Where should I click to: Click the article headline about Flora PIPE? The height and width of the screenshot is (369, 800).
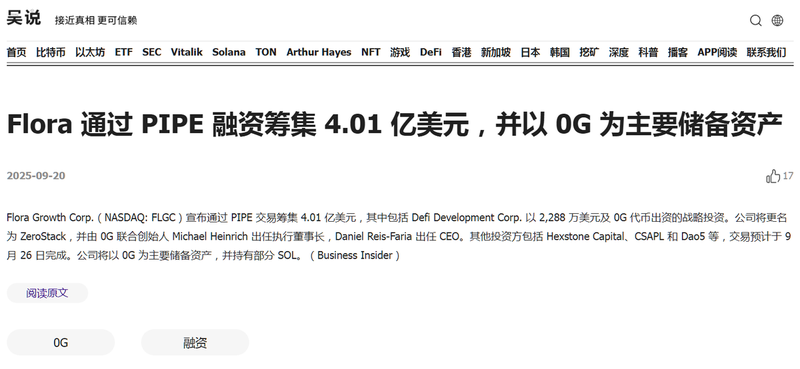[x=394, y=125]
